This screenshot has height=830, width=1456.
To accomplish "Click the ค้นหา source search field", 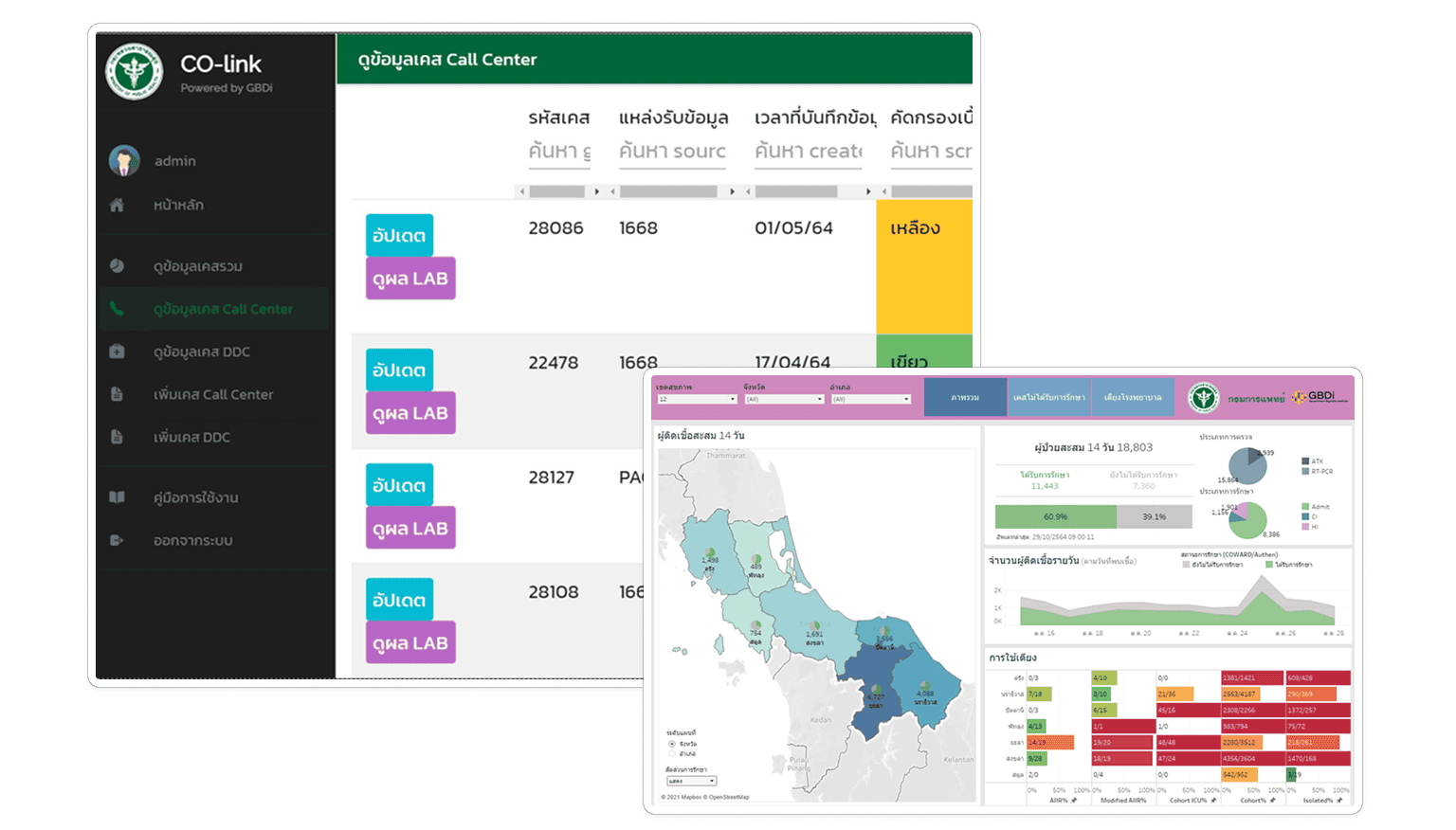I will pos(672,152).
